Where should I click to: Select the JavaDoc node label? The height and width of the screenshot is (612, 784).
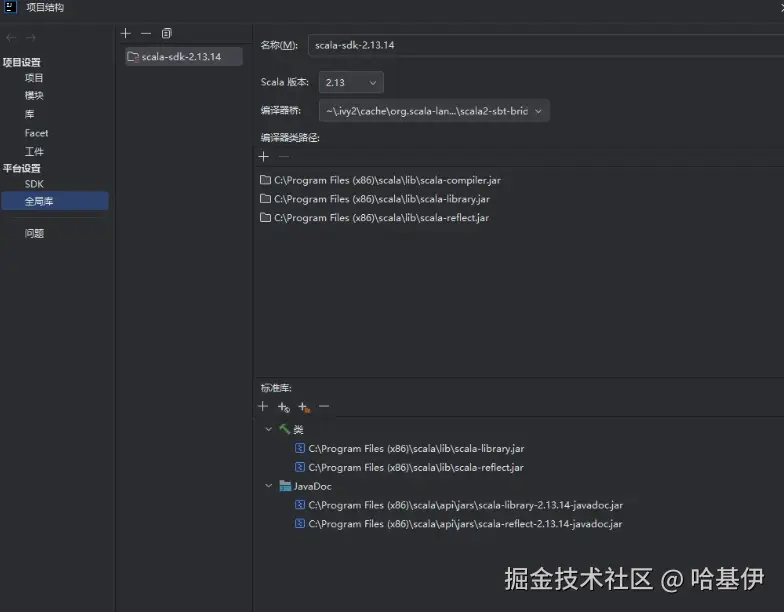click(x=312, y=486)
